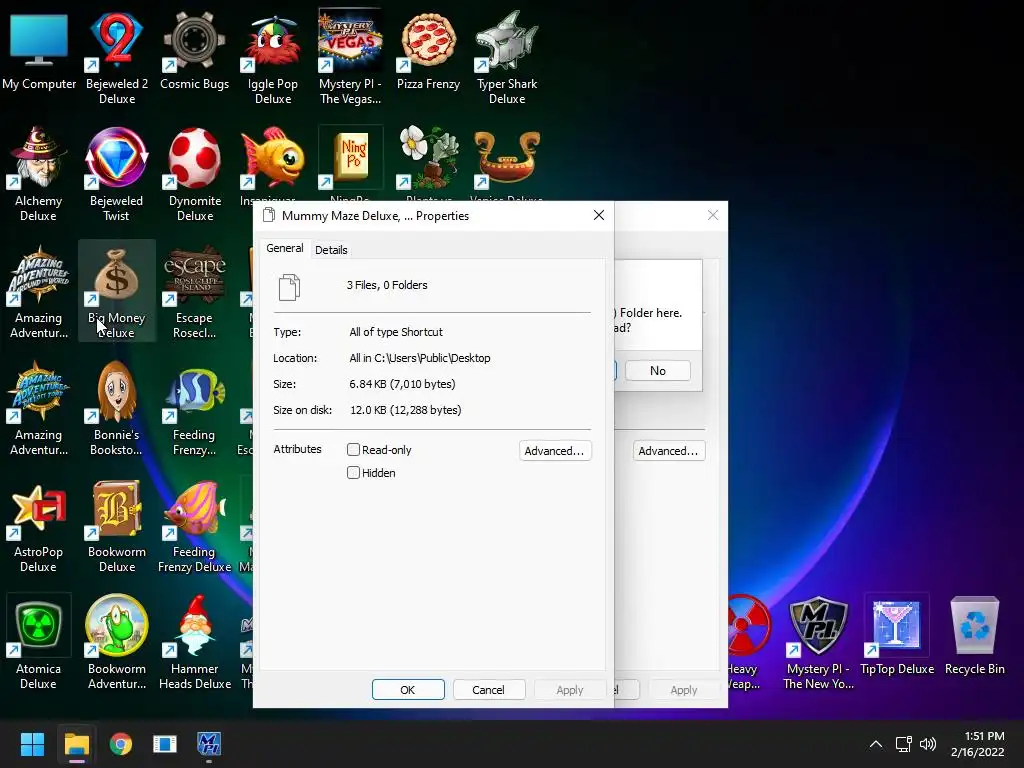Click No in the folder prompt dialog
Image resolution: width=1024 pixels, height=768 pixels.
coord(658,370)
